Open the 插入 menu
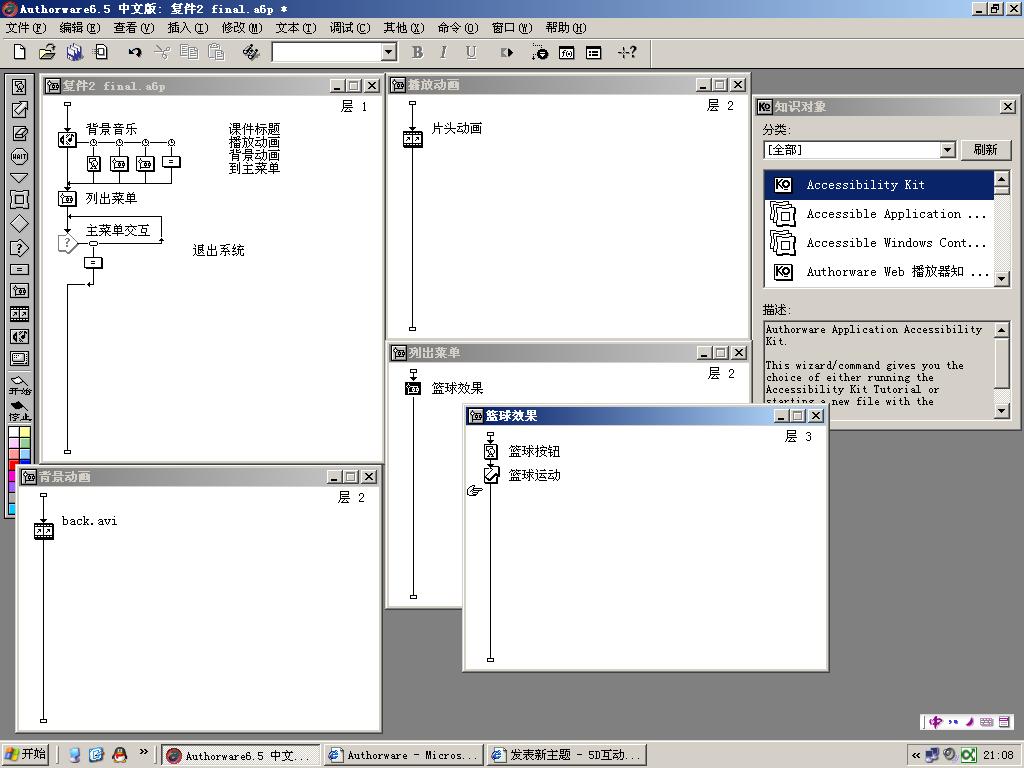Screen dimensions: 1024x768 click(188, 28)
